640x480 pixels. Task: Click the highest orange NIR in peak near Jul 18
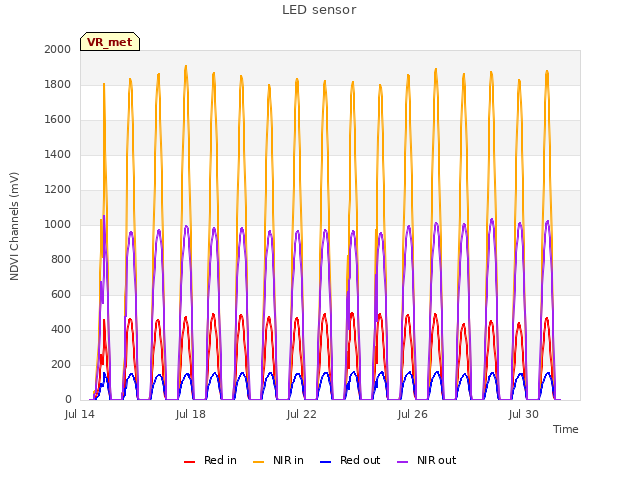point(186,66)
